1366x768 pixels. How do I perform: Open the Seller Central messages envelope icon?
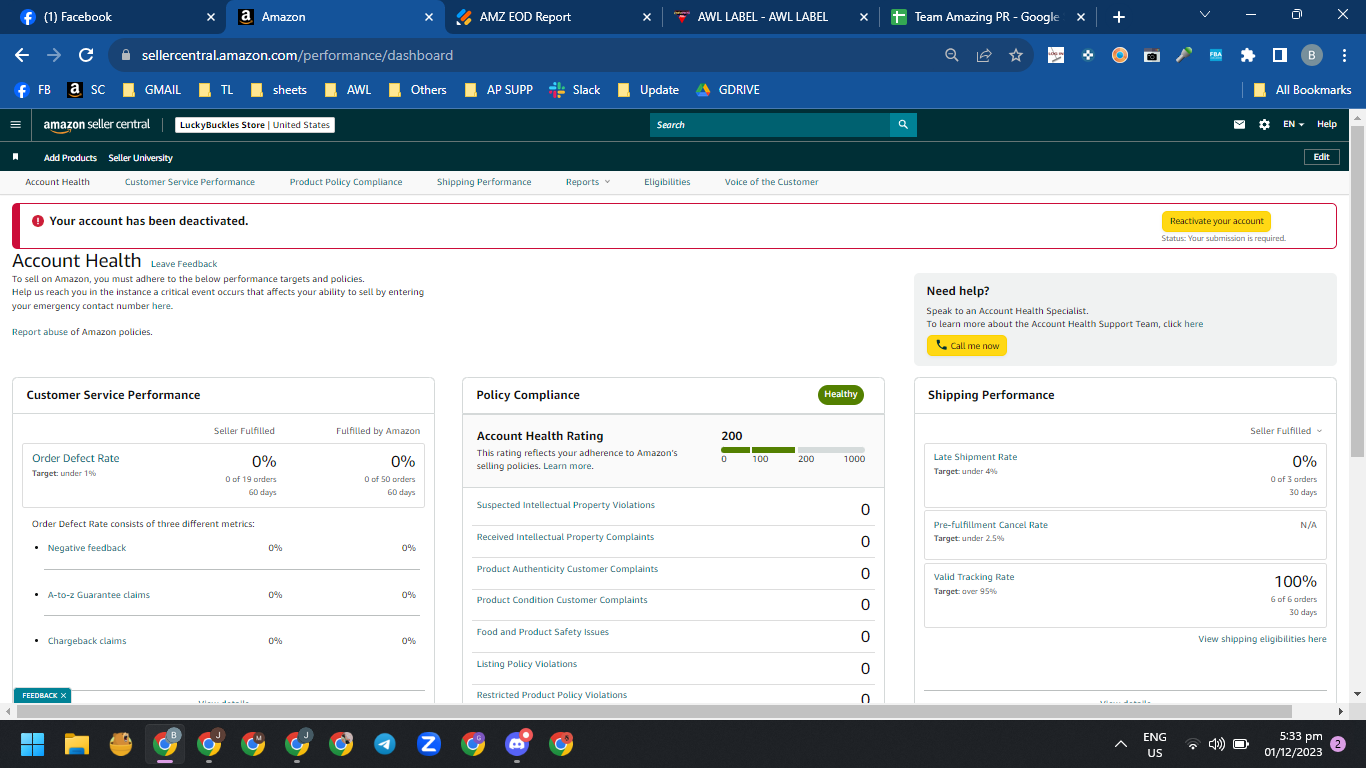pos(1240,125)
